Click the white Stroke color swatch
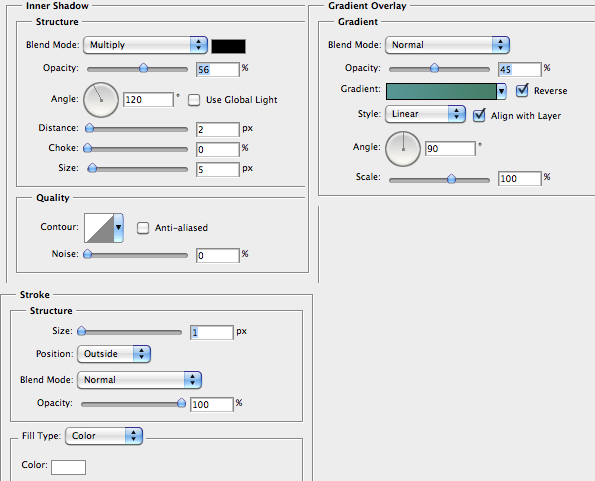 pyautogui.click(x=69, y=467)
